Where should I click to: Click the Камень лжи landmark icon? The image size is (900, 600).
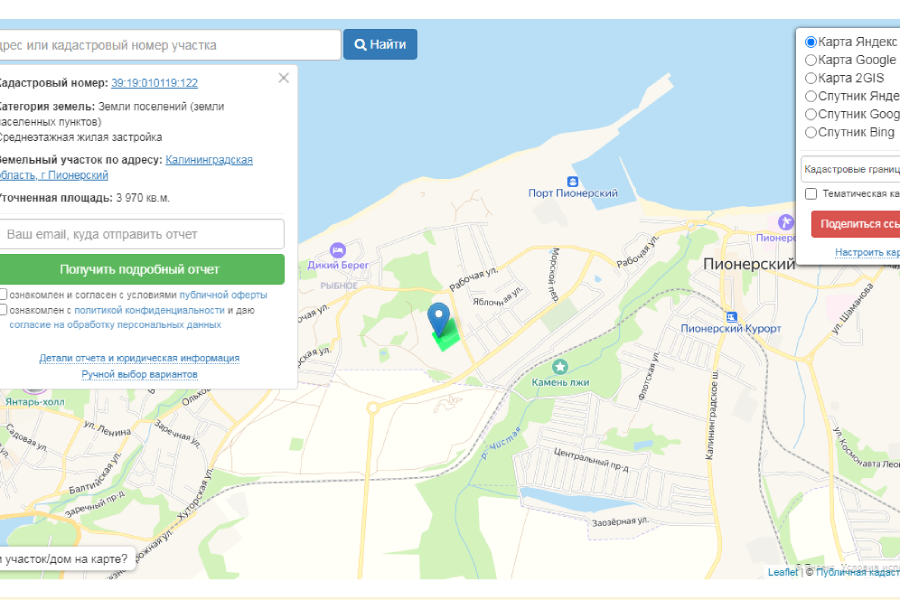click(x=560, y=367)
